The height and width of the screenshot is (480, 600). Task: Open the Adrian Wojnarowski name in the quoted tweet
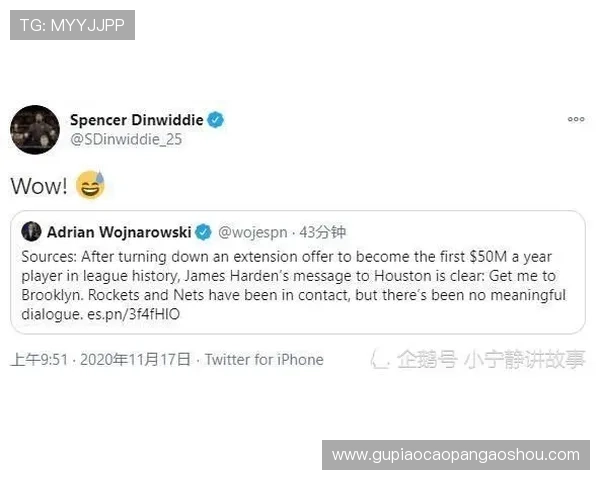[119, 232]
